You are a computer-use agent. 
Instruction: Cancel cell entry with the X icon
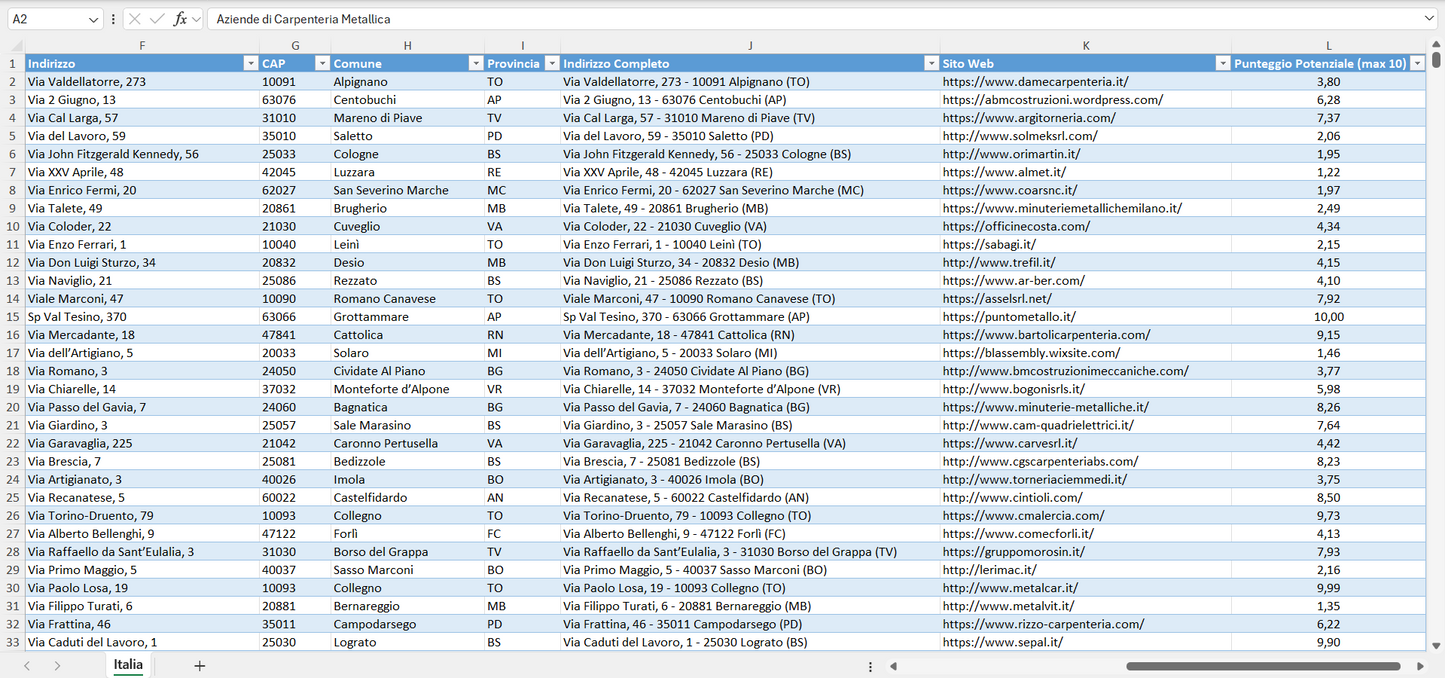coord(134,18)
